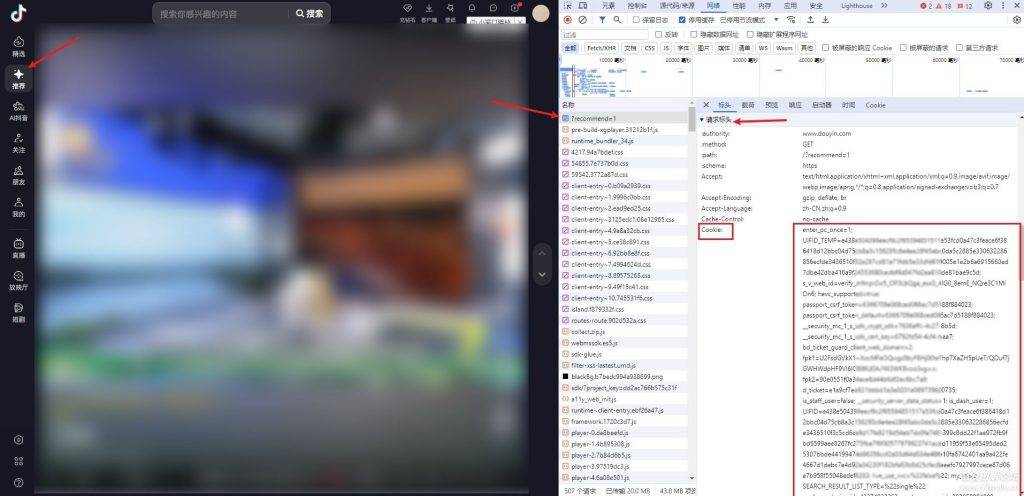Filter requests by JS type

click(666, 48)
